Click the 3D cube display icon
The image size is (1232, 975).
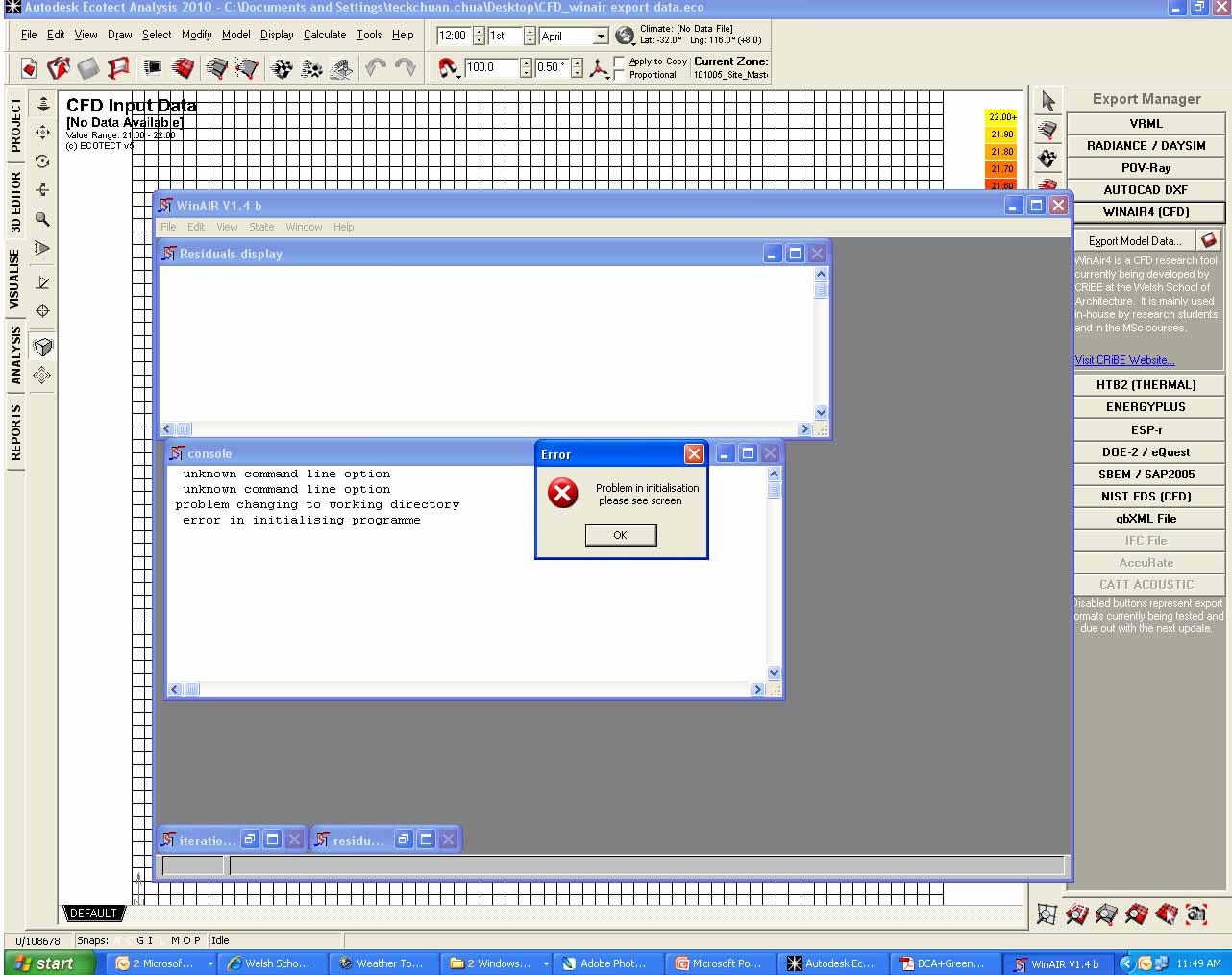click(x=42, y=347)
